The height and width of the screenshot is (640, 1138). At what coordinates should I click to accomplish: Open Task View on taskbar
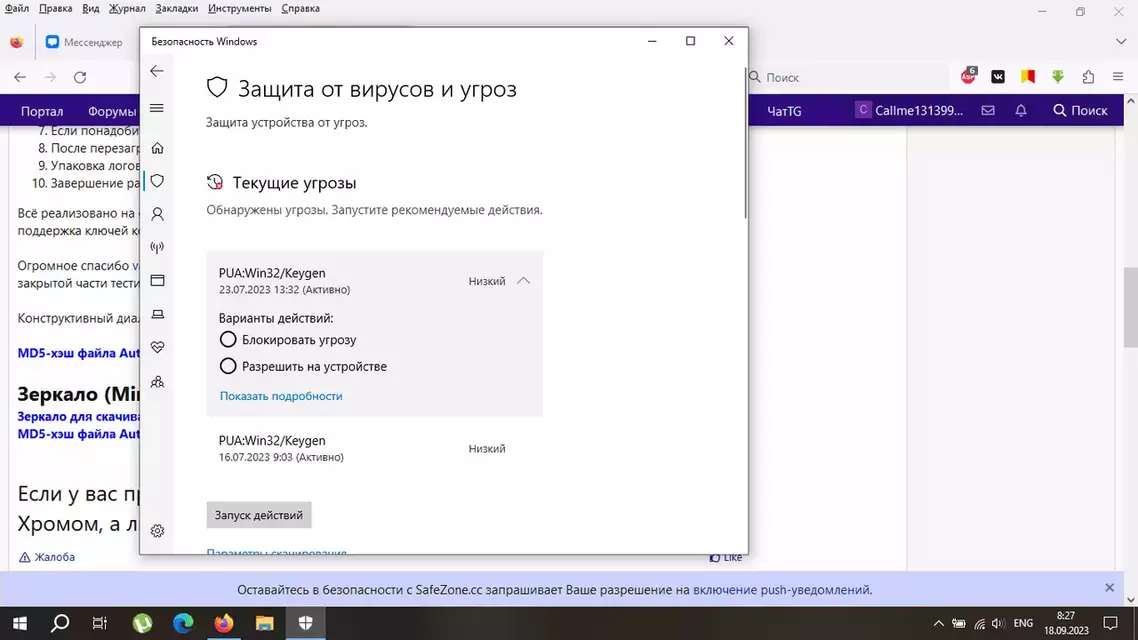point(99,623)
